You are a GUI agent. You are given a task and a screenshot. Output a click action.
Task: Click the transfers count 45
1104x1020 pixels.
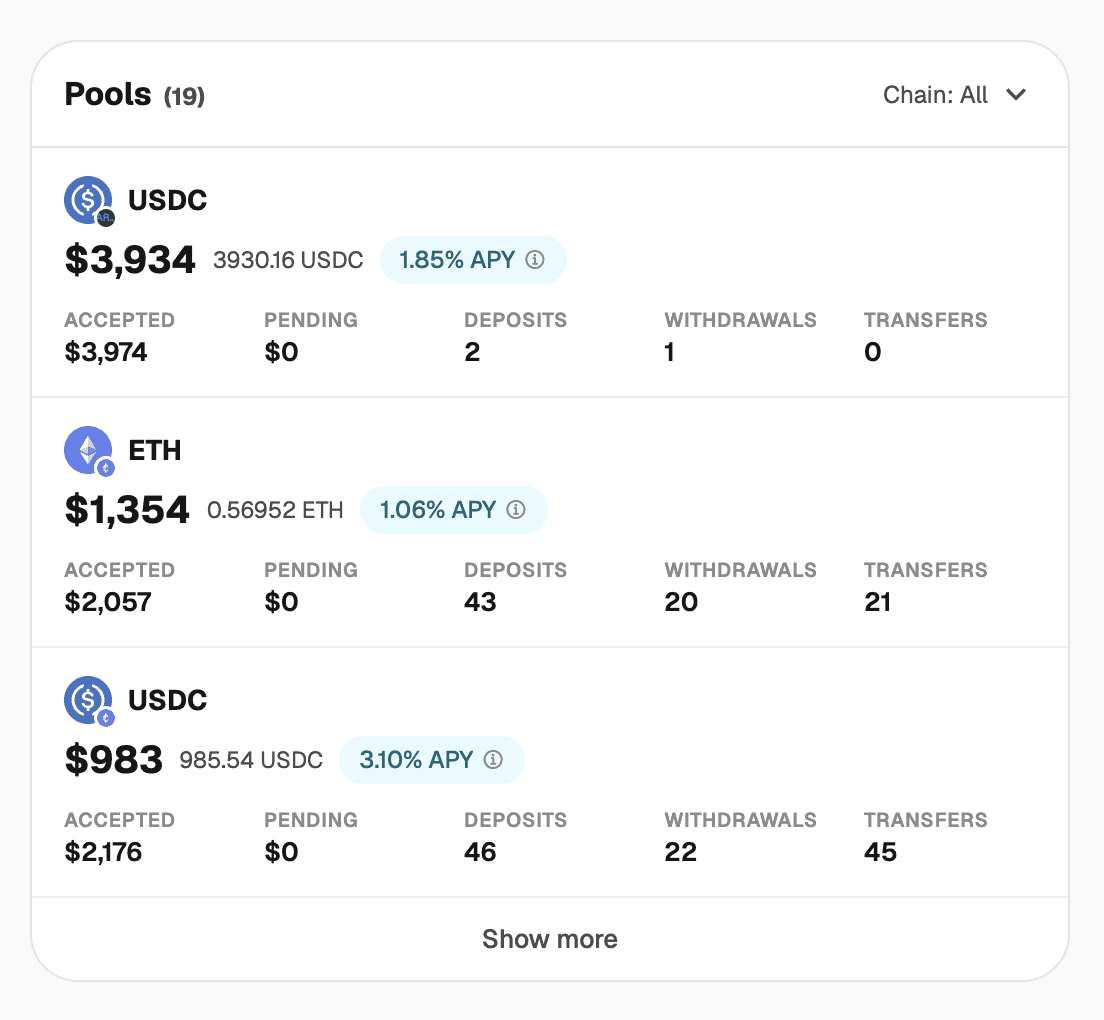[x=880, y=852]
